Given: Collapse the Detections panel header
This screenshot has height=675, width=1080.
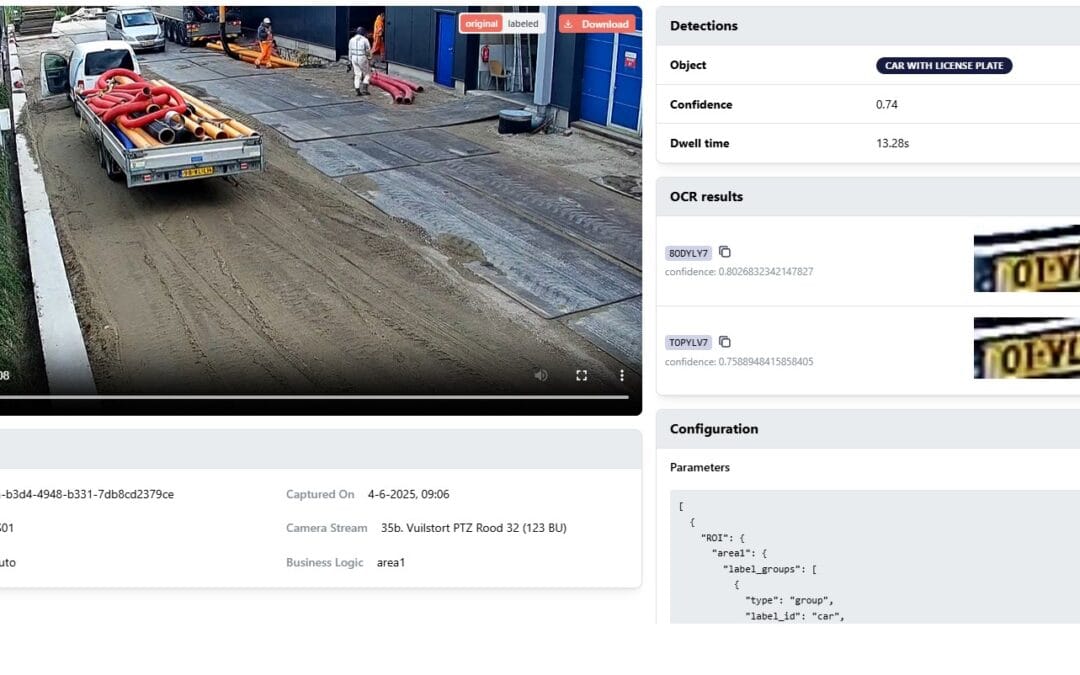Looking at the screenshot, I should click(x=868, y=26).
